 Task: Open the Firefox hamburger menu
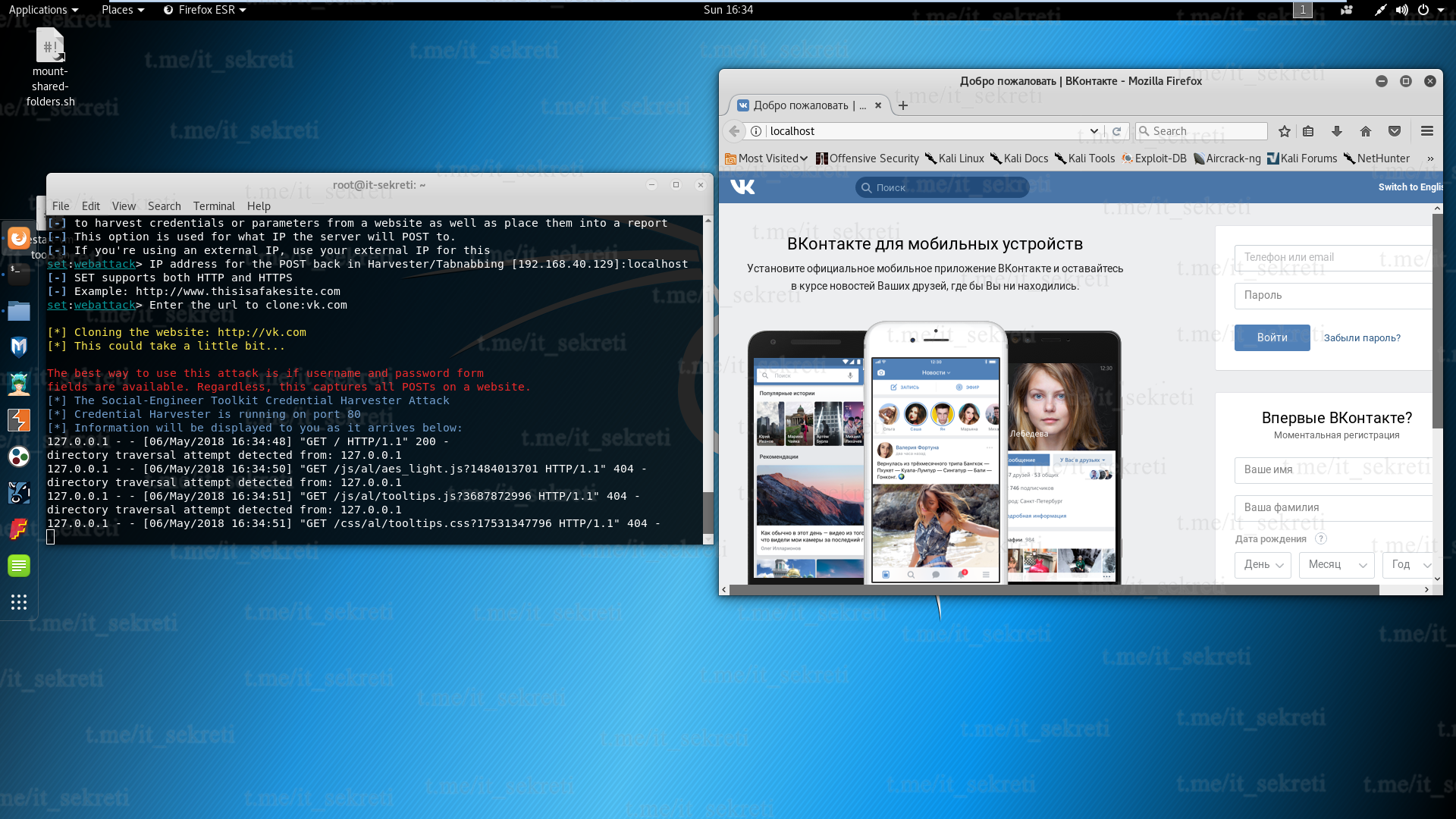click(1426, 131)
